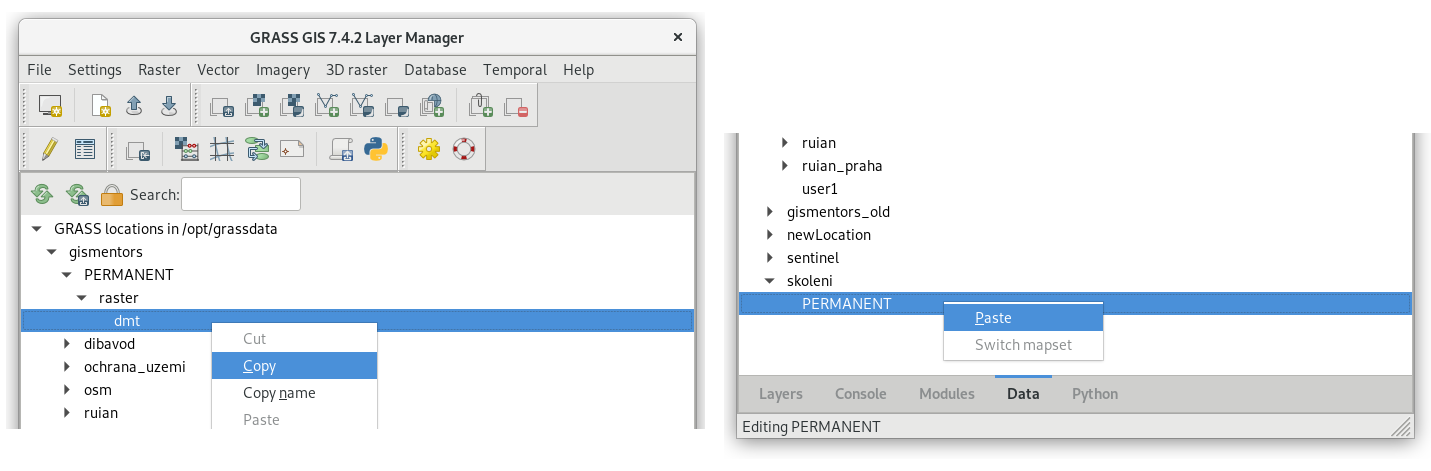Reload the current mapset only
Screen dimensions: 1431x471
[77, 194]
